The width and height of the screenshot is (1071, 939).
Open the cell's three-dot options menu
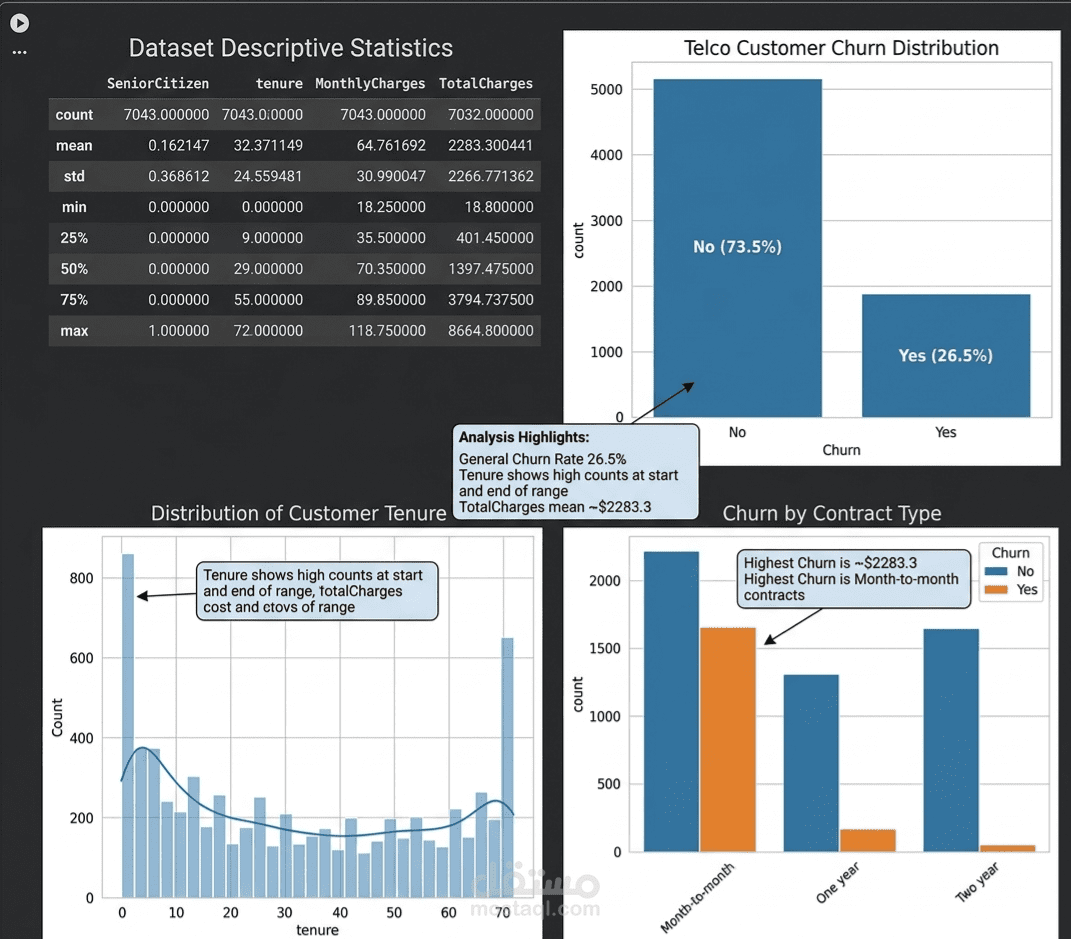point(20,52)
